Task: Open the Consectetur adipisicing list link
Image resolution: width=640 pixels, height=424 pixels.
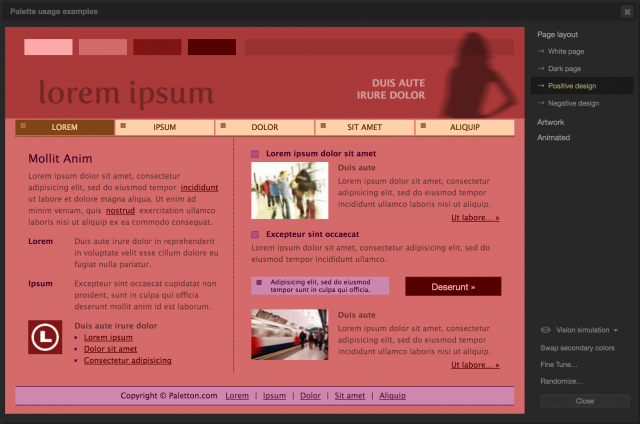Action: [128, 360]
